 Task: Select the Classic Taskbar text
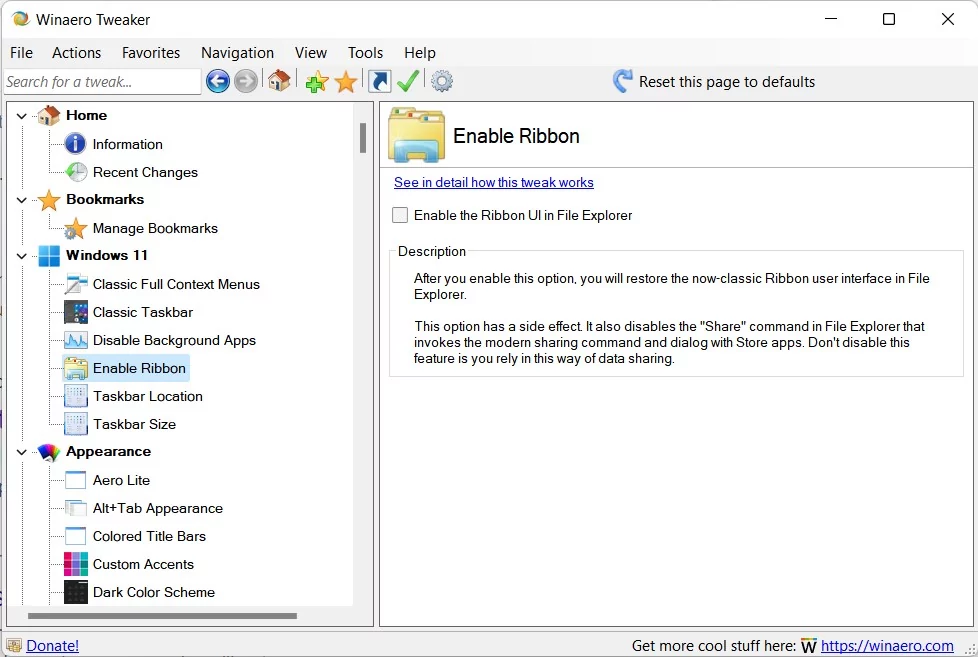(x=143, y=312)
